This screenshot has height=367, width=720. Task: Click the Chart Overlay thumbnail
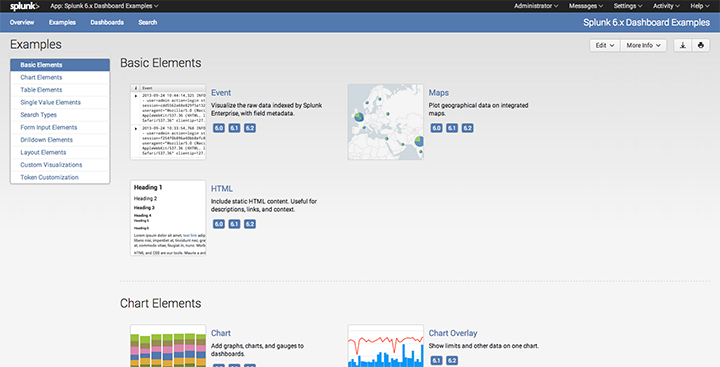(386, 345)
